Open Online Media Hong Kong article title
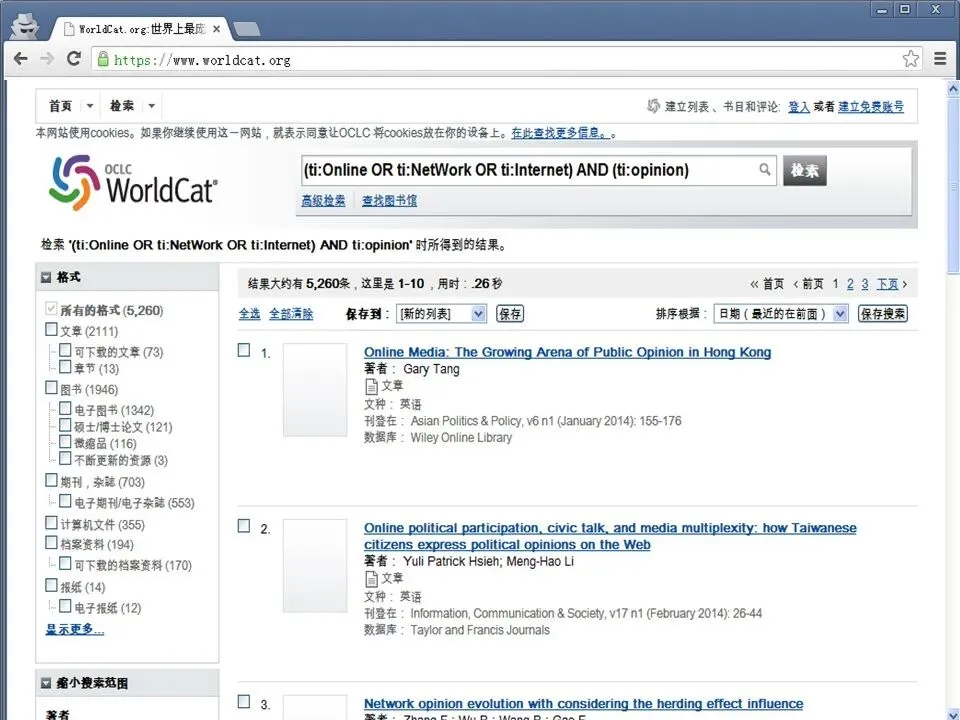 coord(568,352)
